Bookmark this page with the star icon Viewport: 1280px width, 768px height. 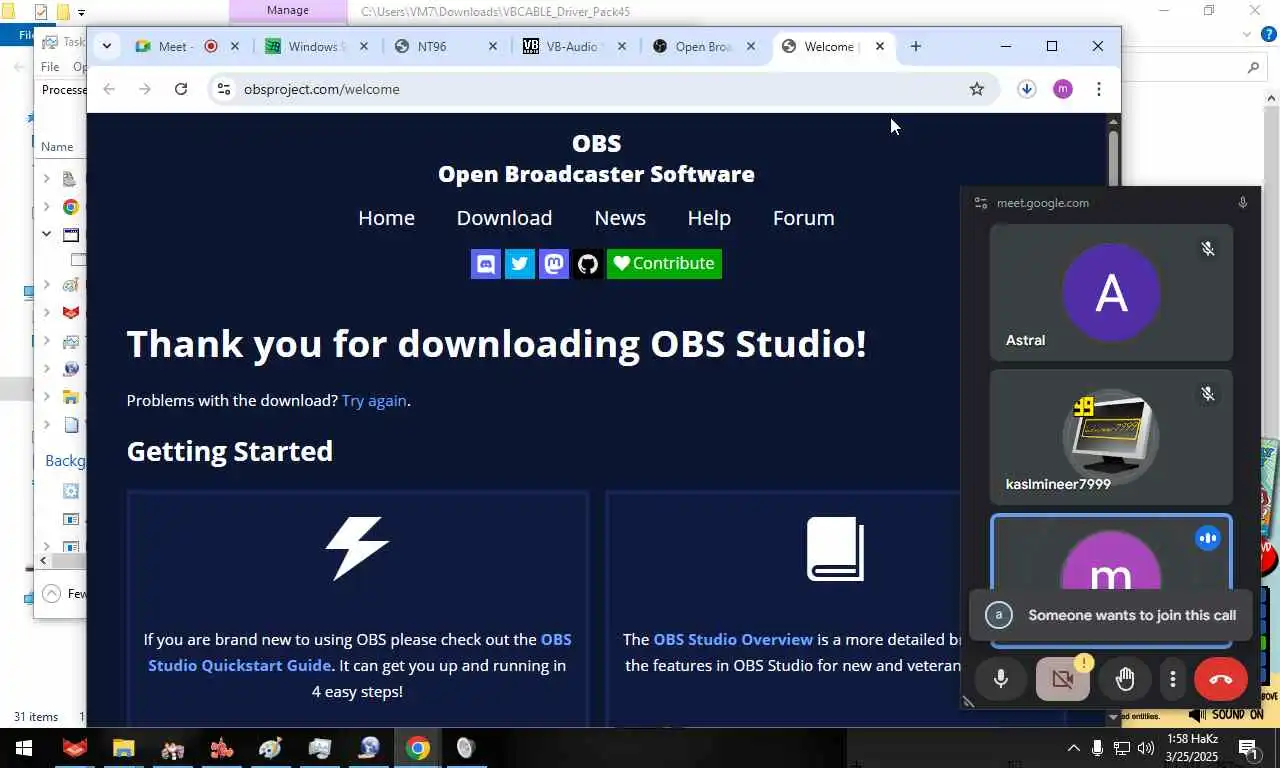click(x=977, y=89)
